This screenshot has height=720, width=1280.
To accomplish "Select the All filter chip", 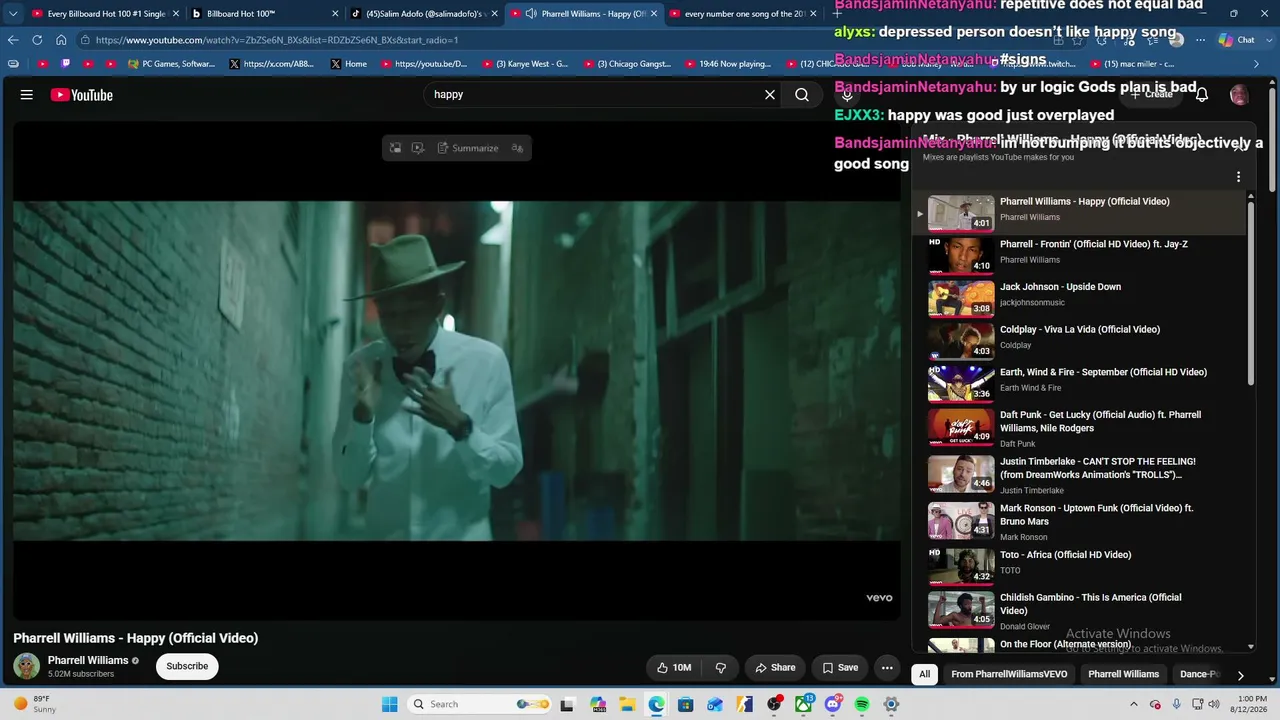I will pyautogui.click(x=925, y=674).
